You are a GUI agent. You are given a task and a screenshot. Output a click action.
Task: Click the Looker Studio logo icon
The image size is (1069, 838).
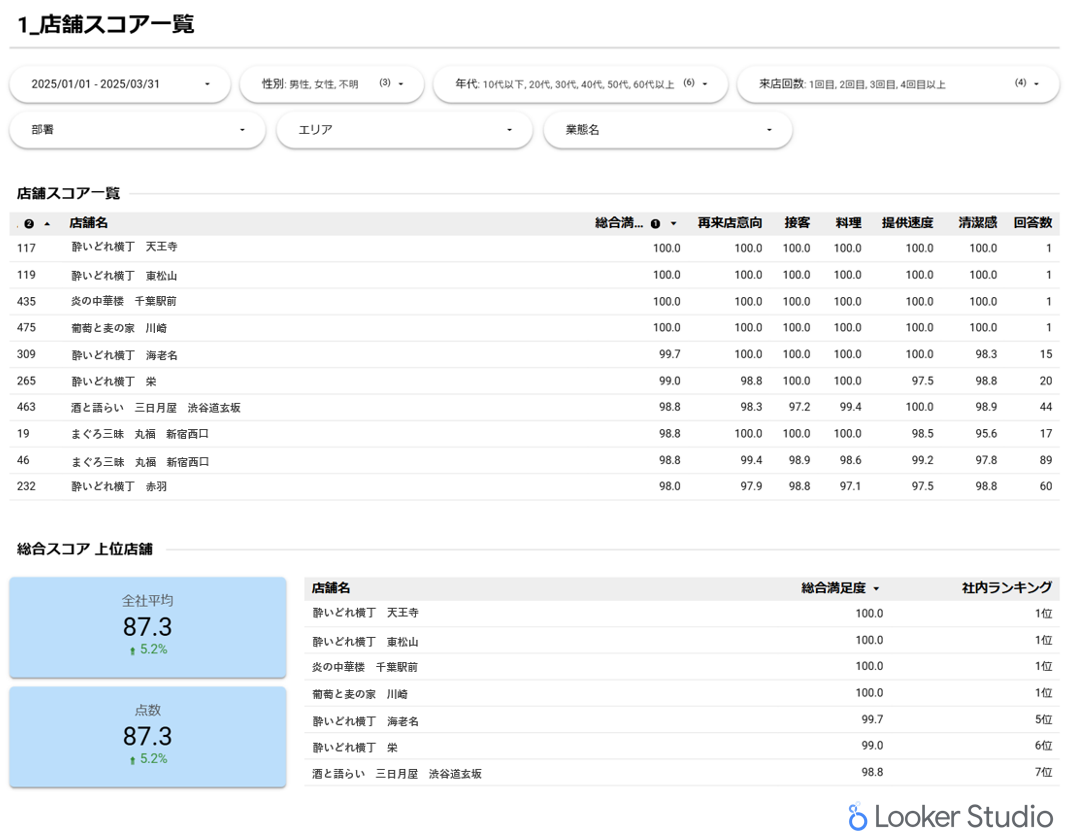point(857,817)
